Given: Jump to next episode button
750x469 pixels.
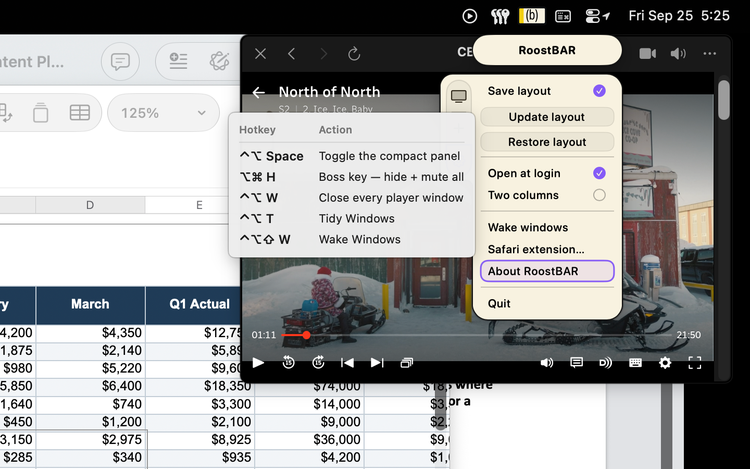Looking at the screenshot, I should pos(377,363).
